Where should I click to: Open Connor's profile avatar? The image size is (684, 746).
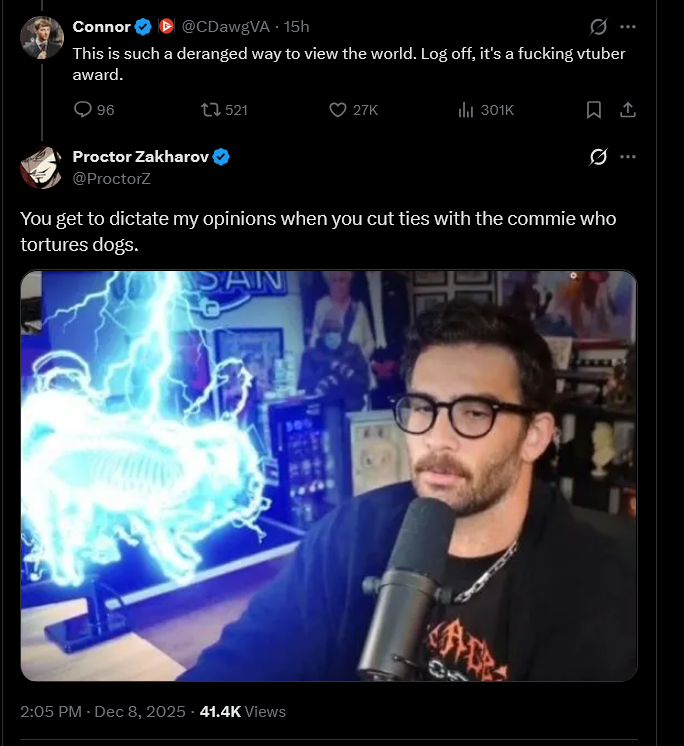tap(42, 37)
